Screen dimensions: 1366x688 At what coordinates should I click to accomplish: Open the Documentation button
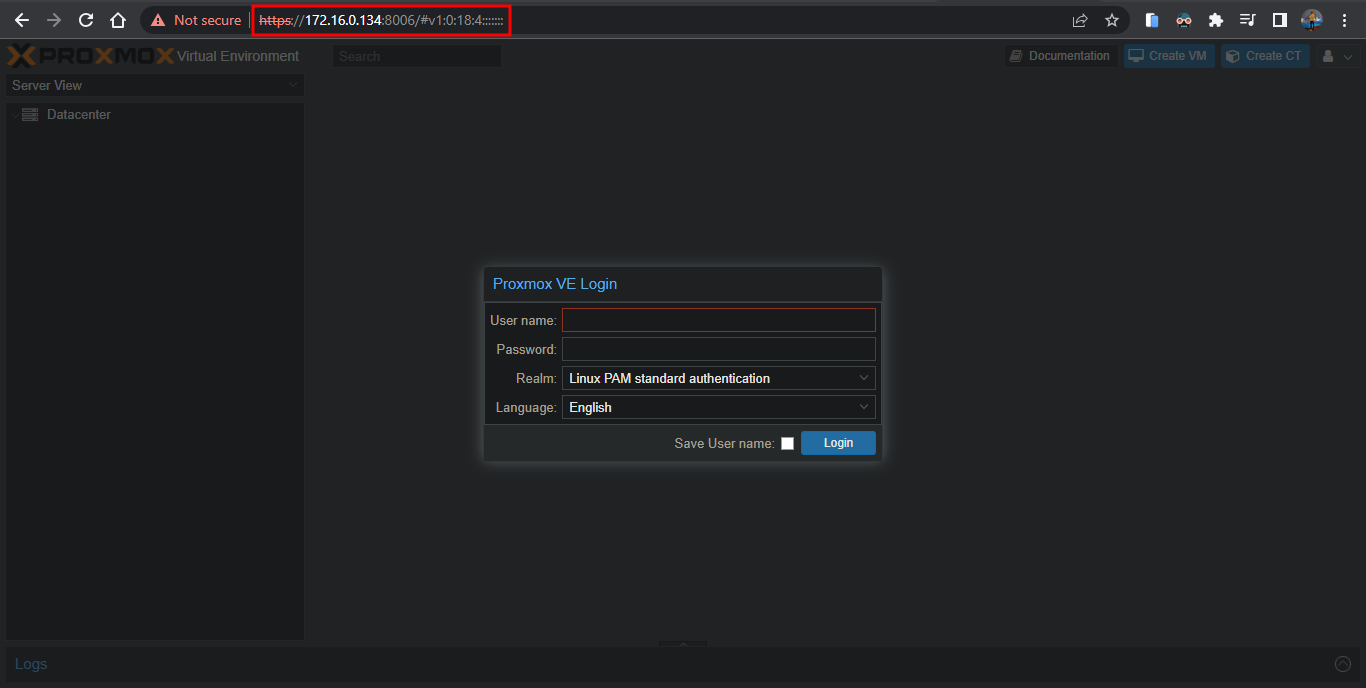(1059, 56)
